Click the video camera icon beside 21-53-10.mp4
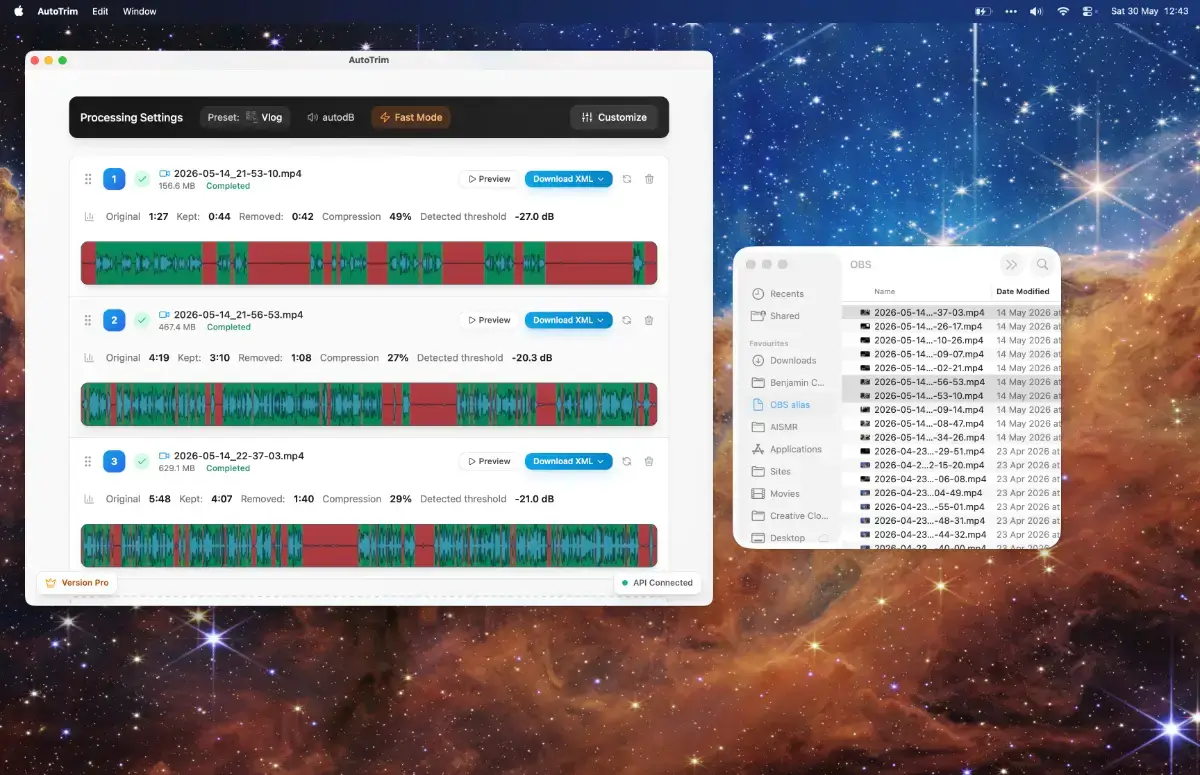1200x775 pixels. point(165,173)
